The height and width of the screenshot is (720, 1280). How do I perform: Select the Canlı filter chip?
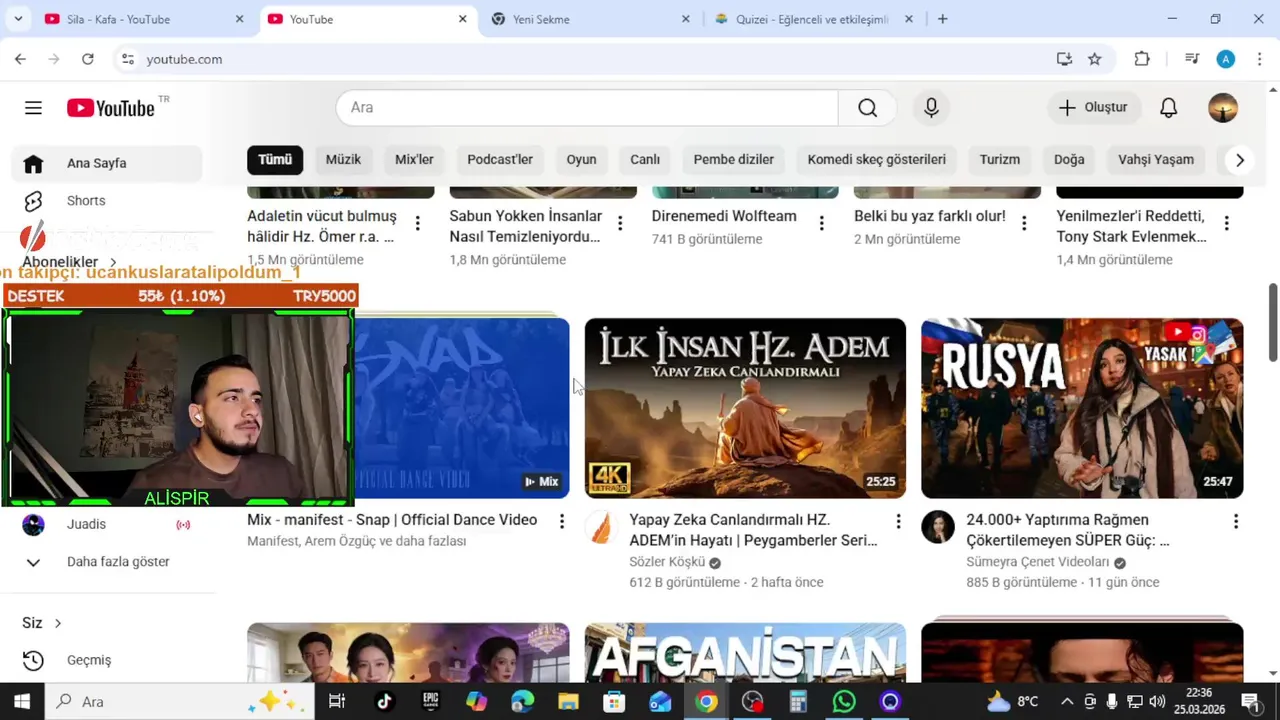[x=645, y=160]
